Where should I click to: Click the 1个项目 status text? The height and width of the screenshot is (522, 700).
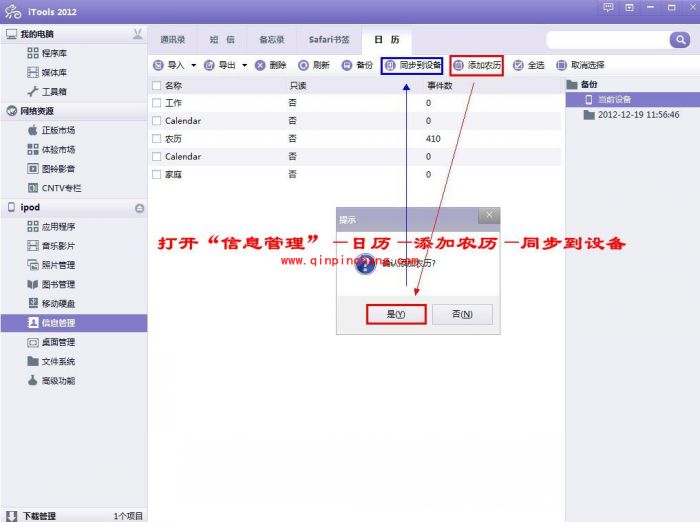pyautogui.click(x=128, y=516)
